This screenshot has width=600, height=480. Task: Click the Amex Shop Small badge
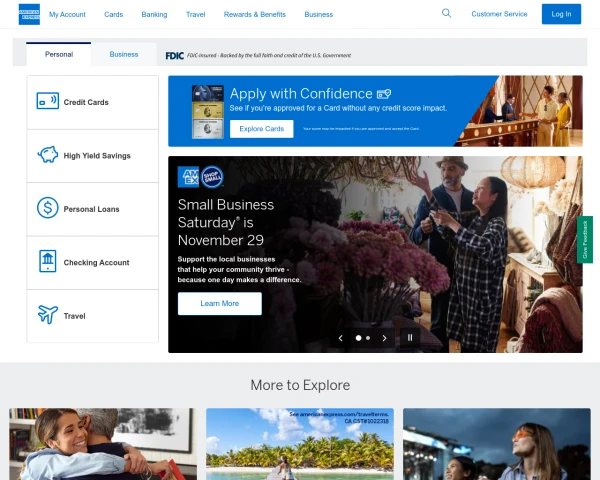201,177
